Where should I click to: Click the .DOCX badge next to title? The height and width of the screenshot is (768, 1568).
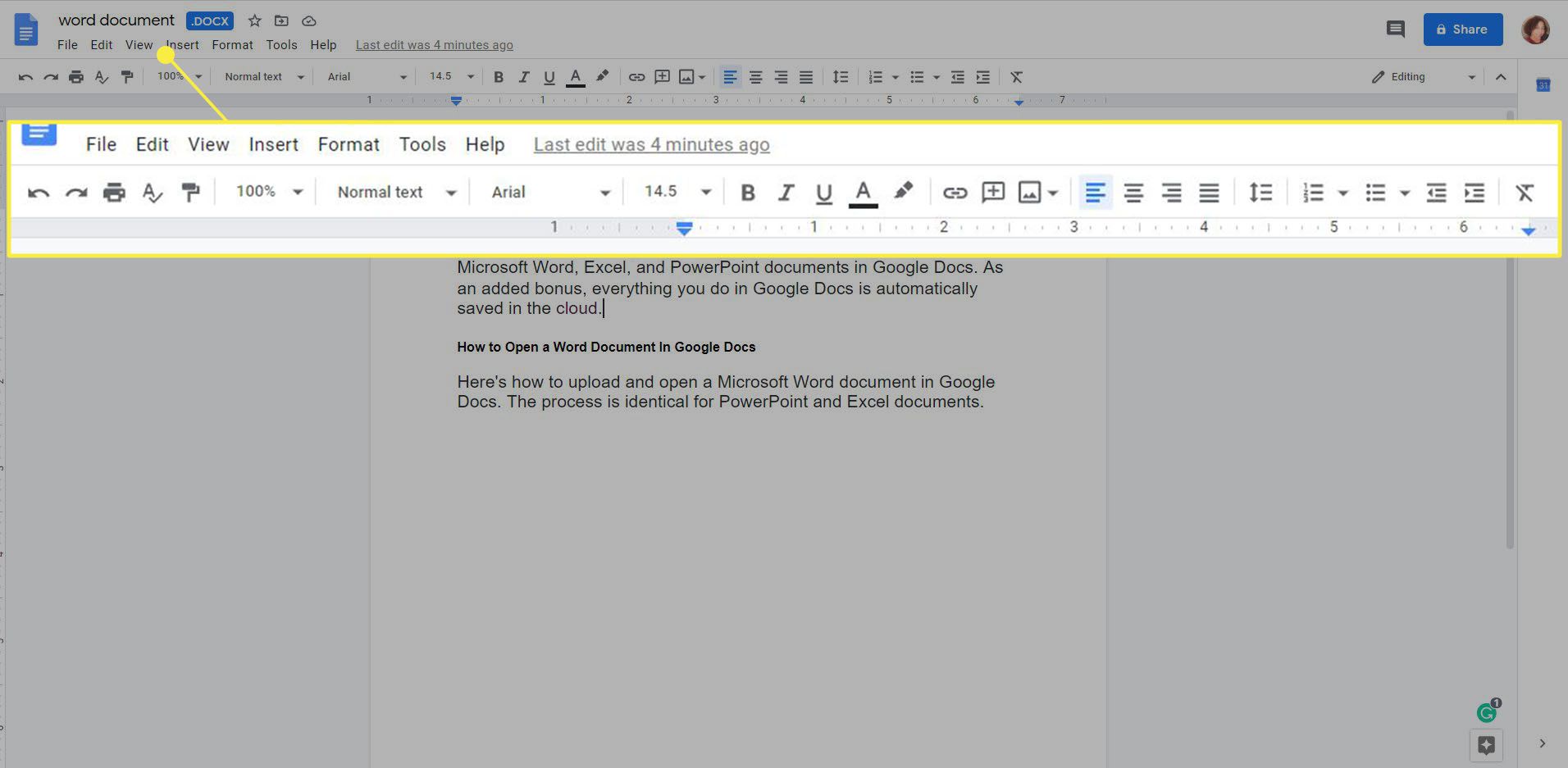[x=210, y=21]
